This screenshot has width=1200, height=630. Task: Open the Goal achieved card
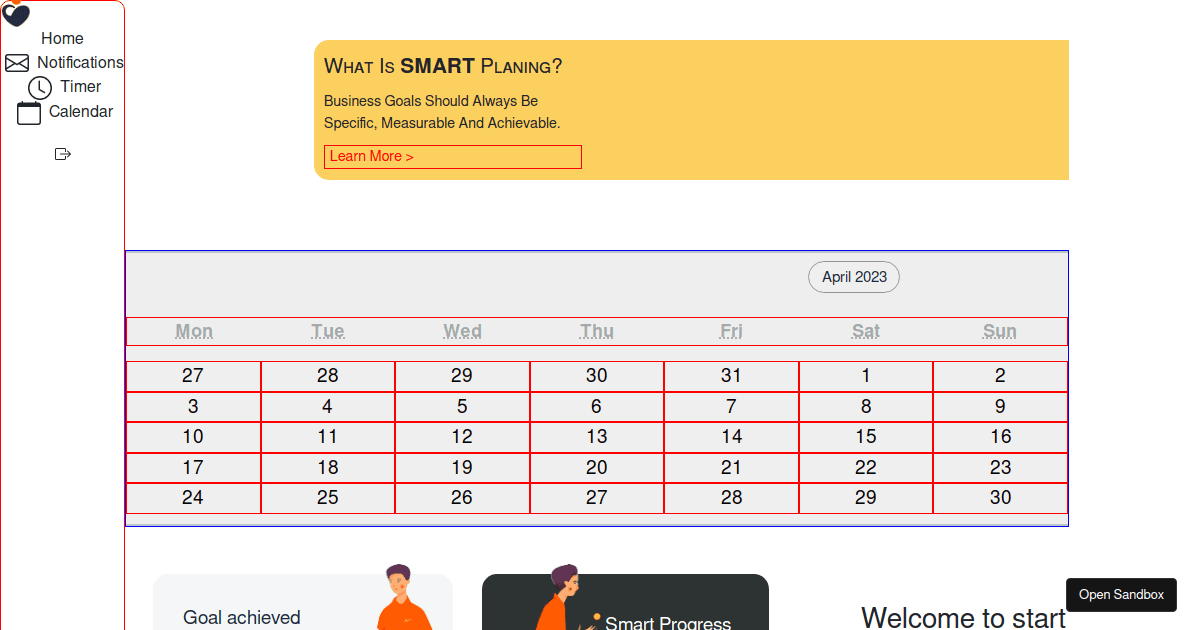click(x=303, y=602)
